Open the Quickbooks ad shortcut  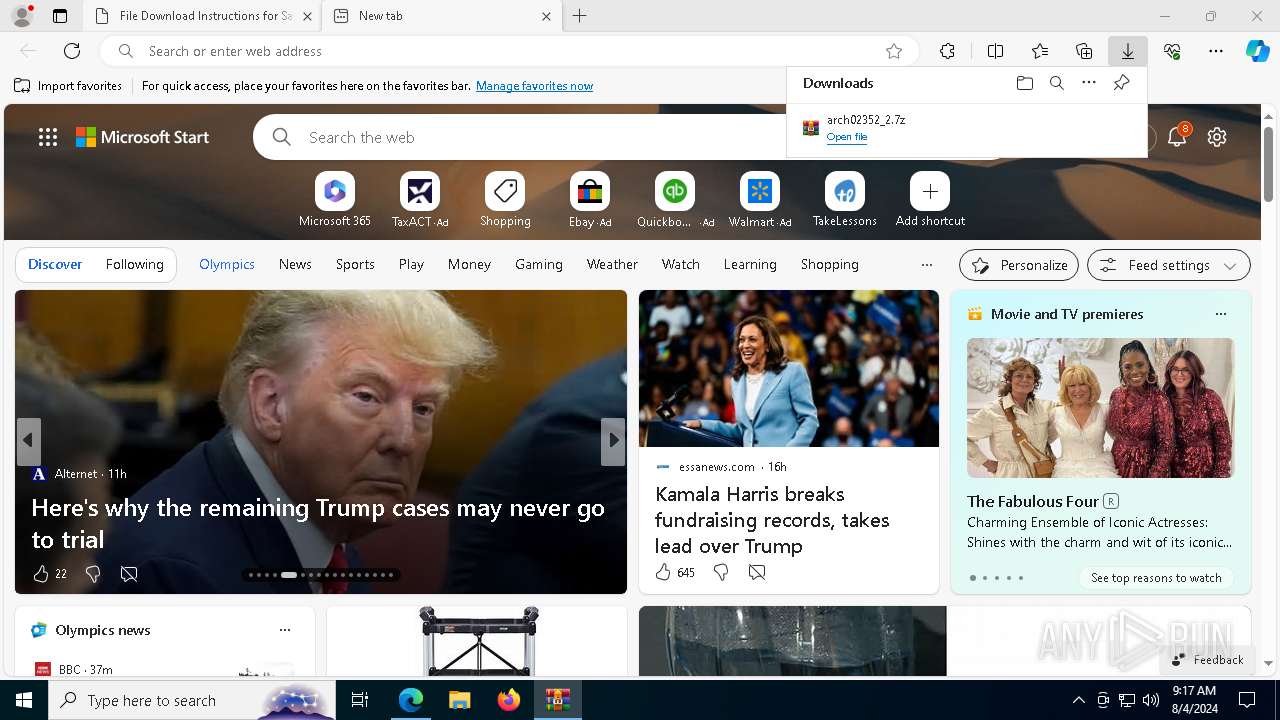coord(675,200)
